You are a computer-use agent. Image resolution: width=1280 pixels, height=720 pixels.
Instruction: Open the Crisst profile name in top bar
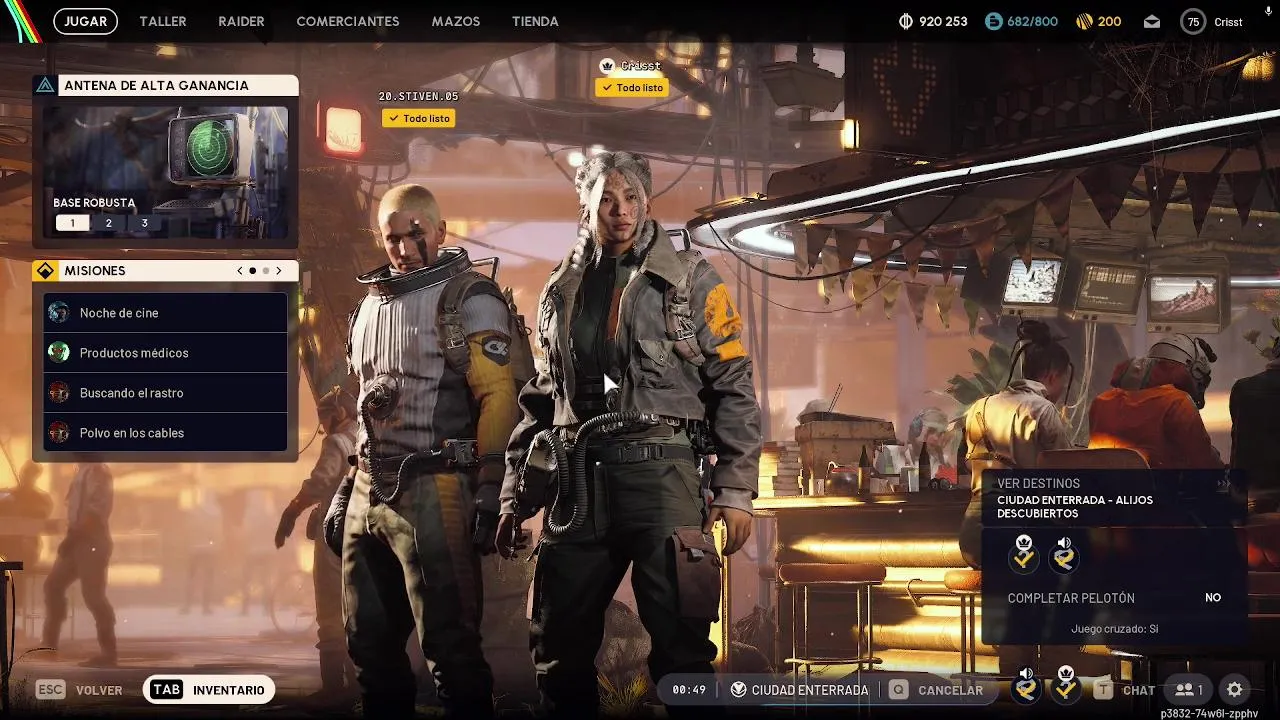(1228, 21)
